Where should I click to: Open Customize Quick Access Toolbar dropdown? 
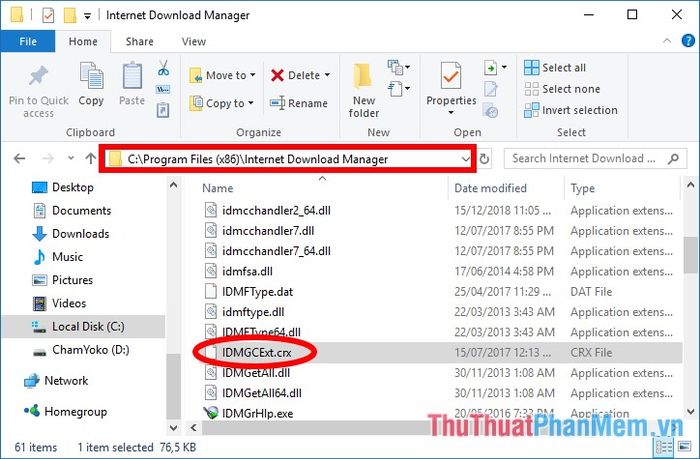click(88, 16)
